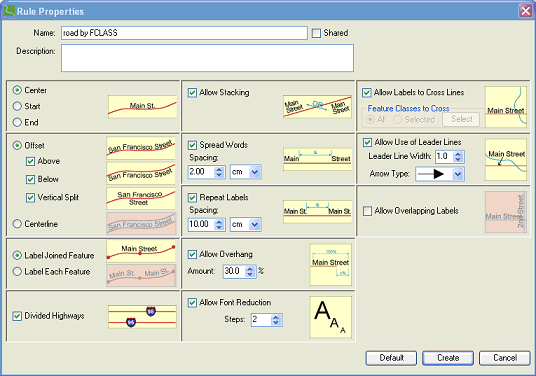Close the Rule Properties dialog
This screenshot has width=536, height=376.
tap(525, 11)
